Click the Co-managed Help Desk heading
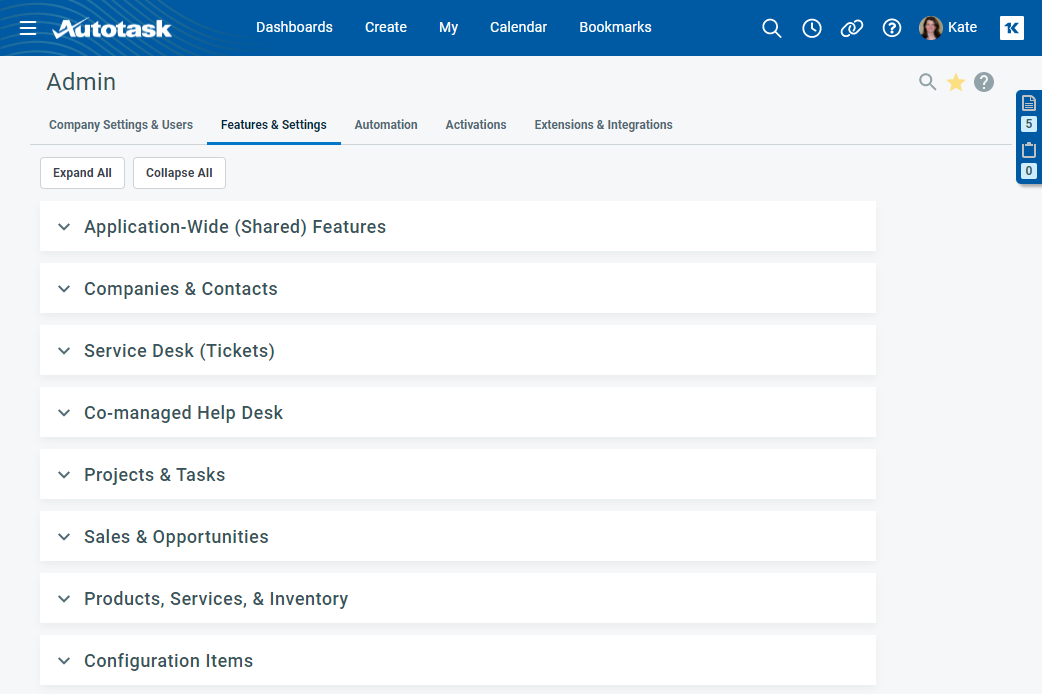 click(183, 413)
